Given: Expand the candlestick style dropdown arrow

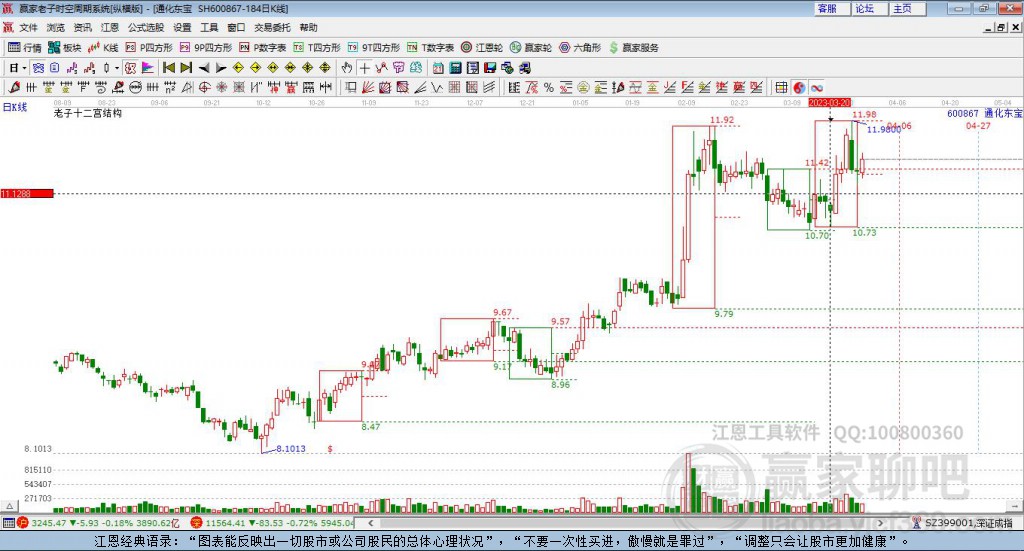Looking at the screenshot, I should (117, 68).
